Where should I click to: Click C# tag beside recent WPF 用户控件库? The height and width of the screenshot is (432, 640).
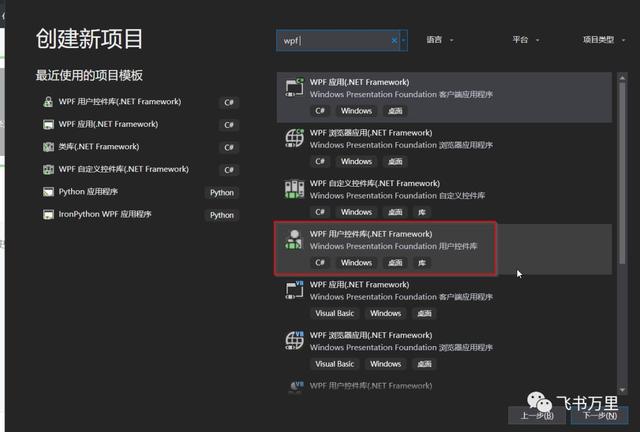(229, 102)
